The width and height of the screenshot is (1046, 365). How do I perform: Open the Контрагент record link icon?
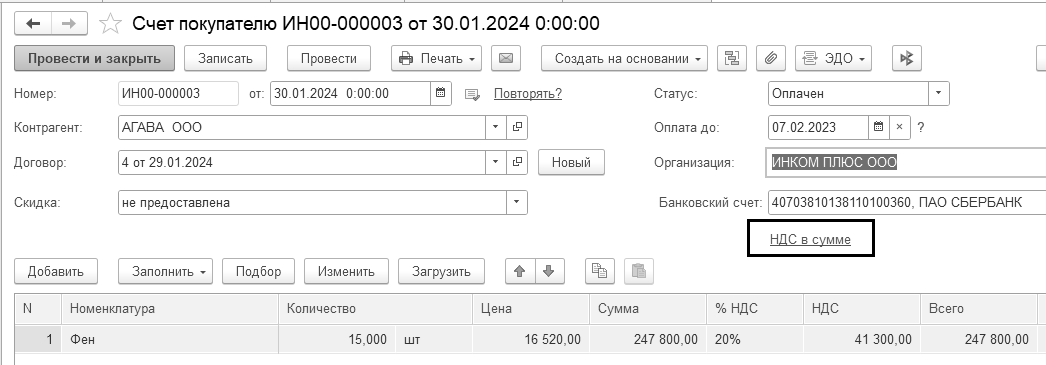pyautogui.click(x=517, y=127)
